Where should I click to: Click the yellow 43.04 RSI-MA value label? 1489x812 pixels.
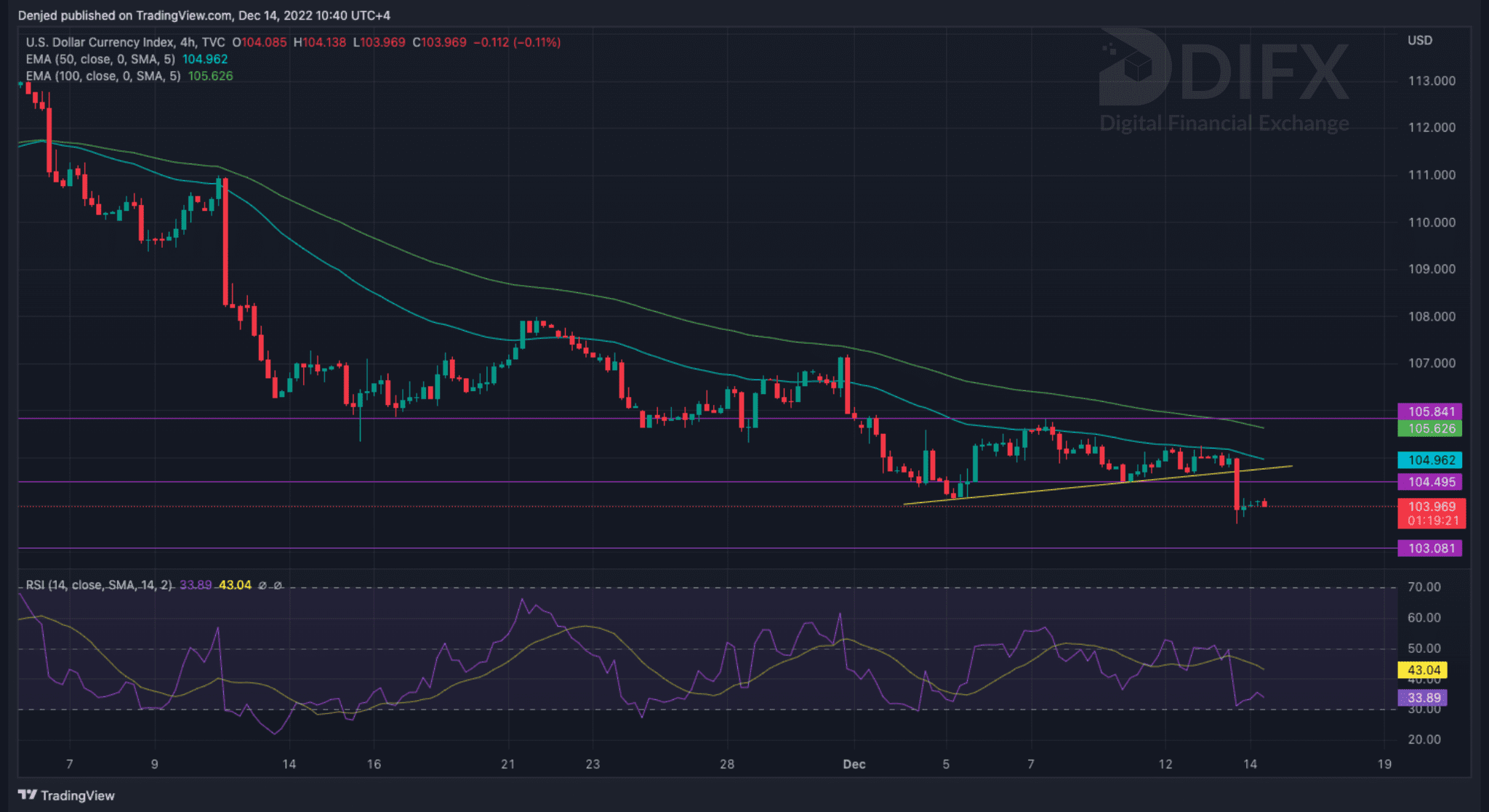click(1423, 670)
